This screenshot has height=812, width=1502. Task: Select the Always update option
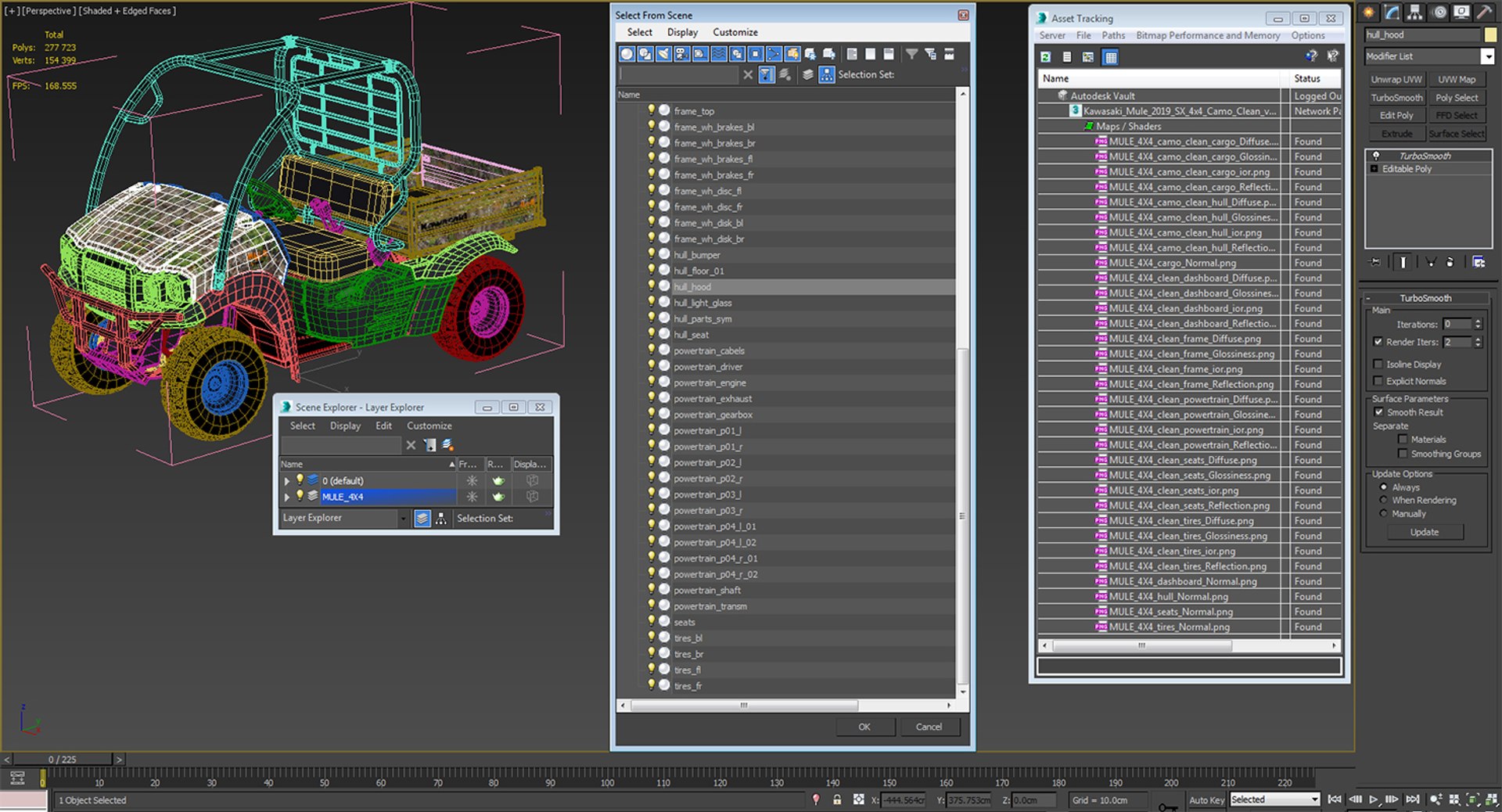tap(1383, 487)
